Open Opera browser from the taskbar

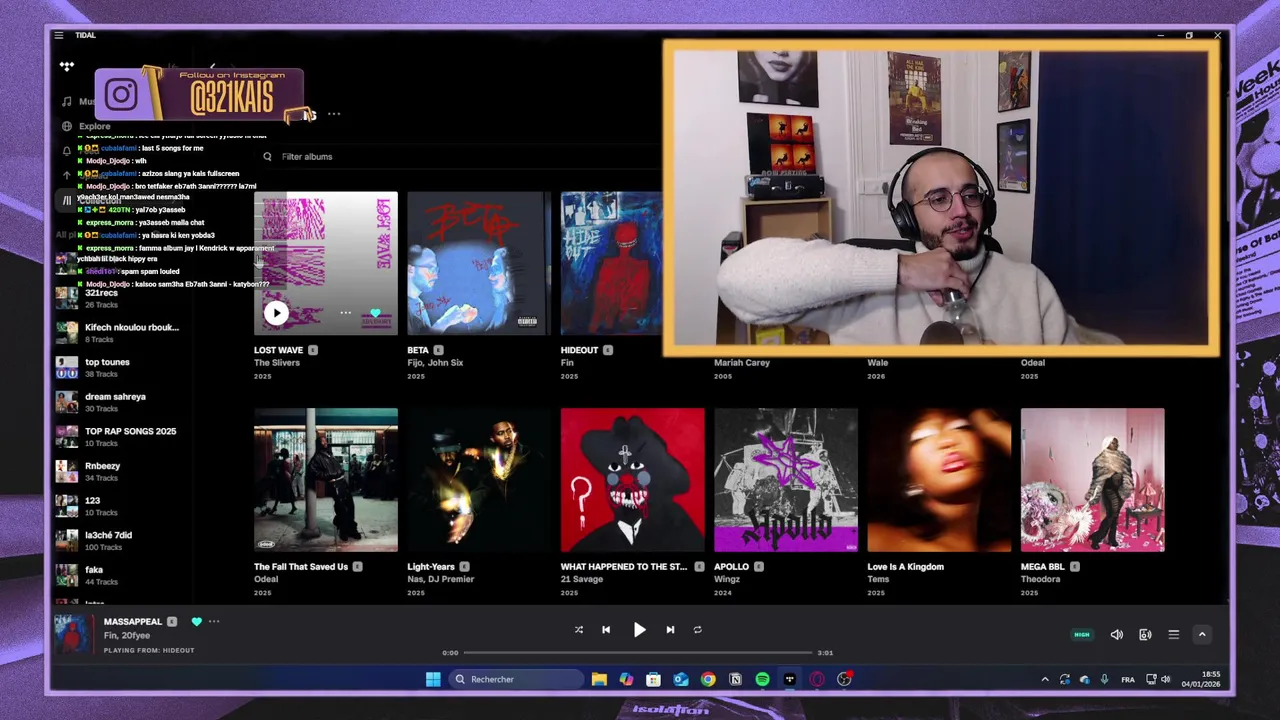pyautogui.click(x=817, y=680)
